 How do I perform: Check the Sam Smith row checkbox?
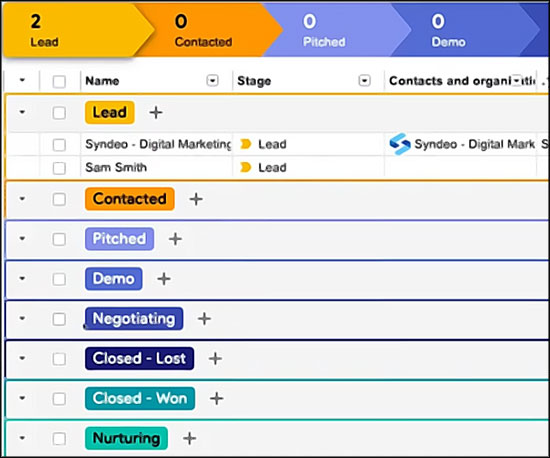pos(59,168)
